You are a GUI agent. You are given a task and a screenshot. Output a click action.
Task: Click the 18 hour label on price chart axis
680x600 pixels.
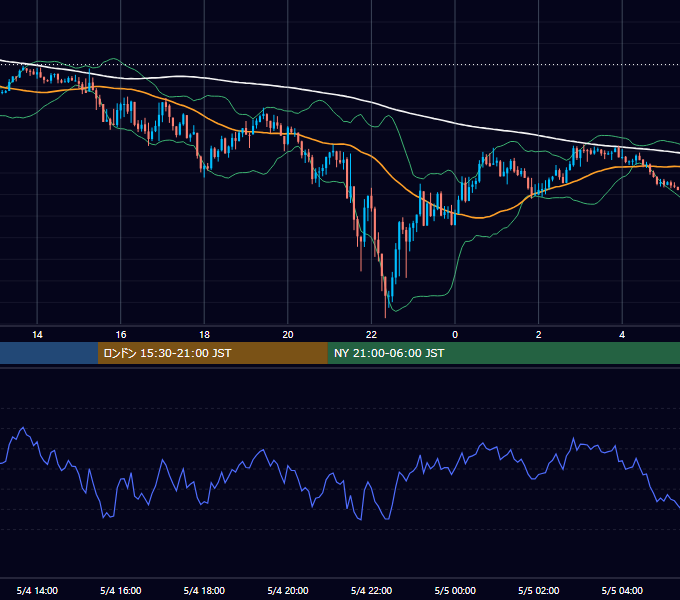pyautogui.click(x=204, y=335)
